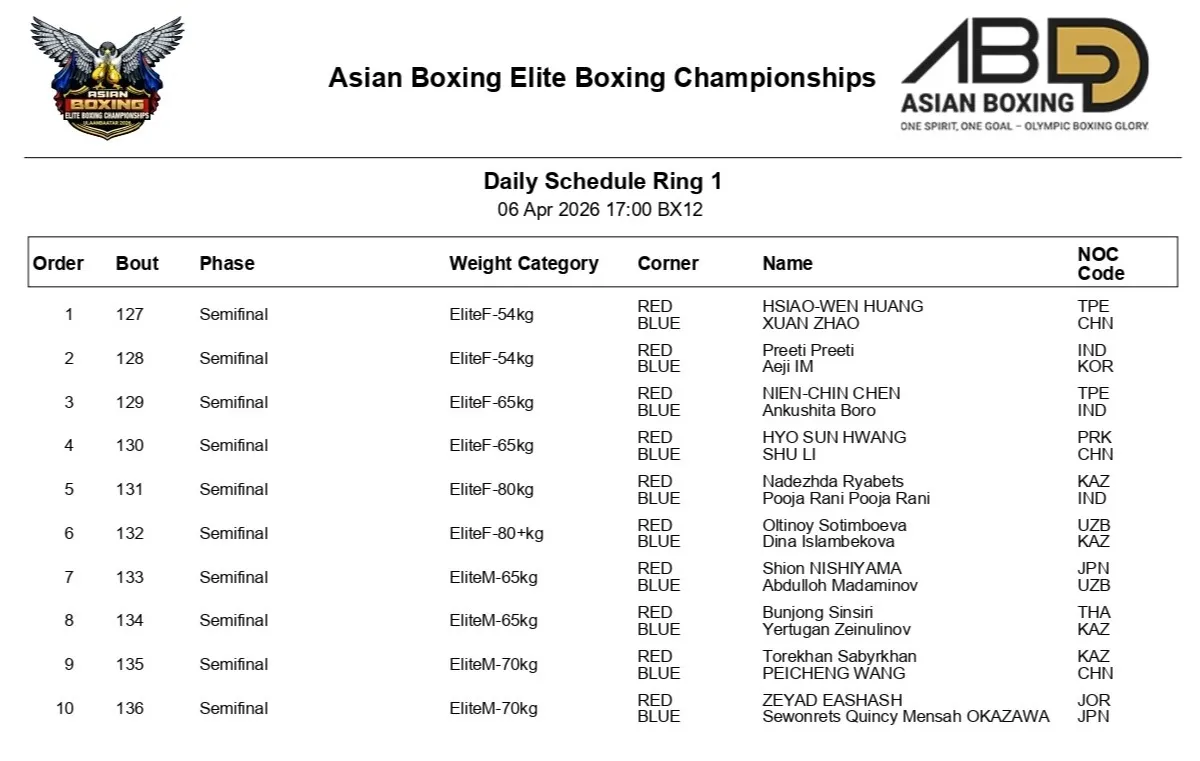Click the JOR NOC code
Screen dimensions: 1200x761
pyautogui.click(x=1094, y=700)
